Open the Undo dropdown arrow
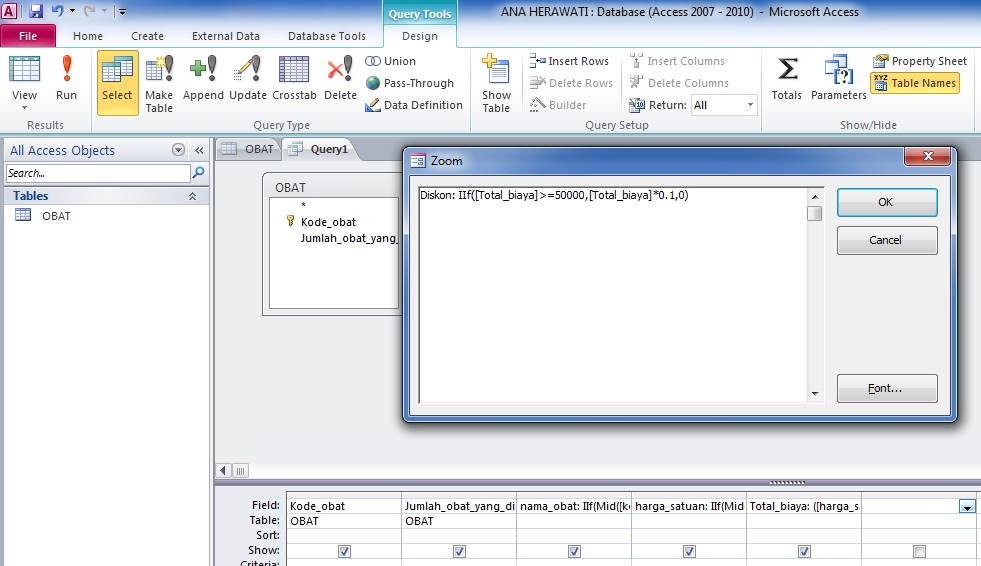 (73, 11)
